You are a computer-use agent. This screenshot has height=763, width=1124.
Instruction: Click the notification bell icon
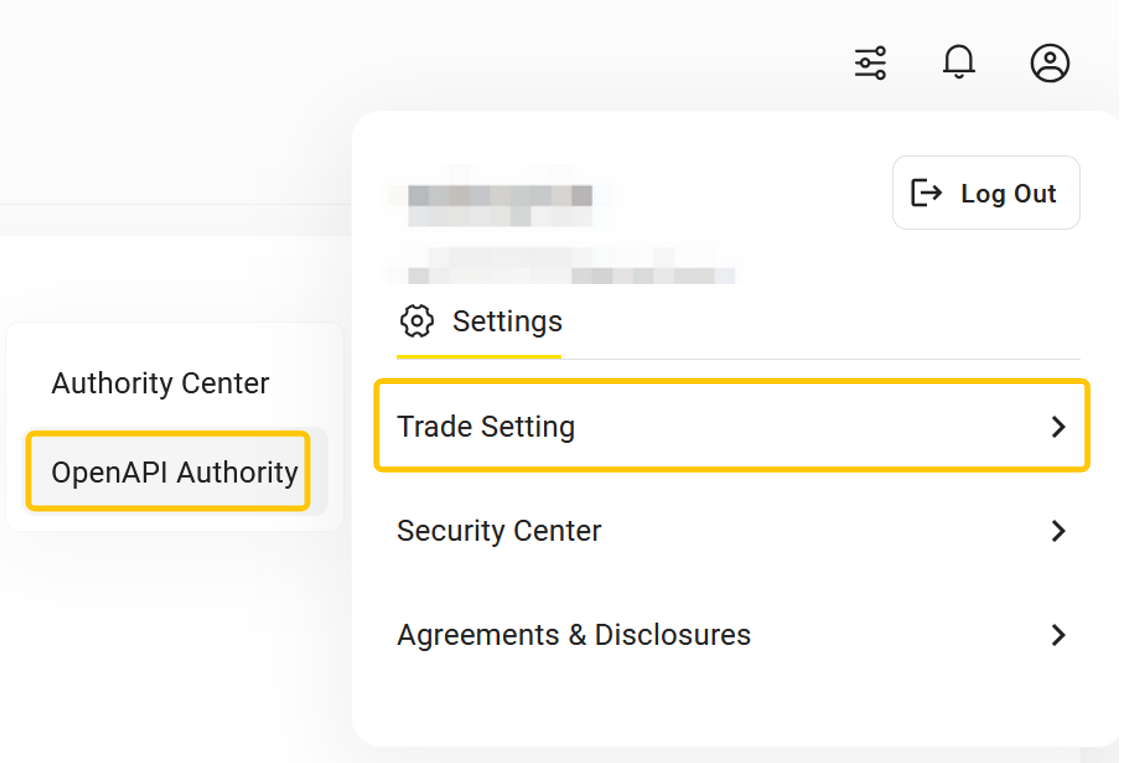pyautogui.click(x=959, y=63)
